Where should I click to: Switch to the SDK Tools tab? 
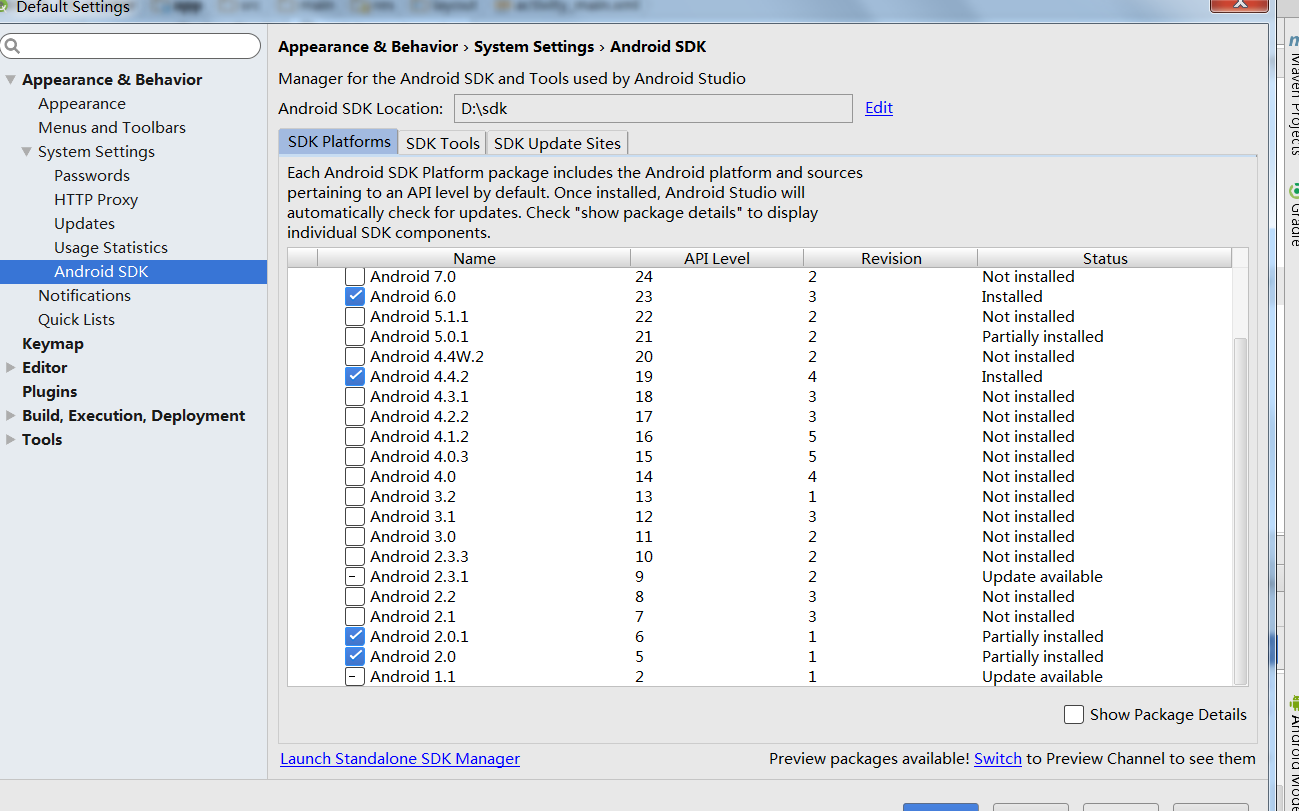coord(443,143)
